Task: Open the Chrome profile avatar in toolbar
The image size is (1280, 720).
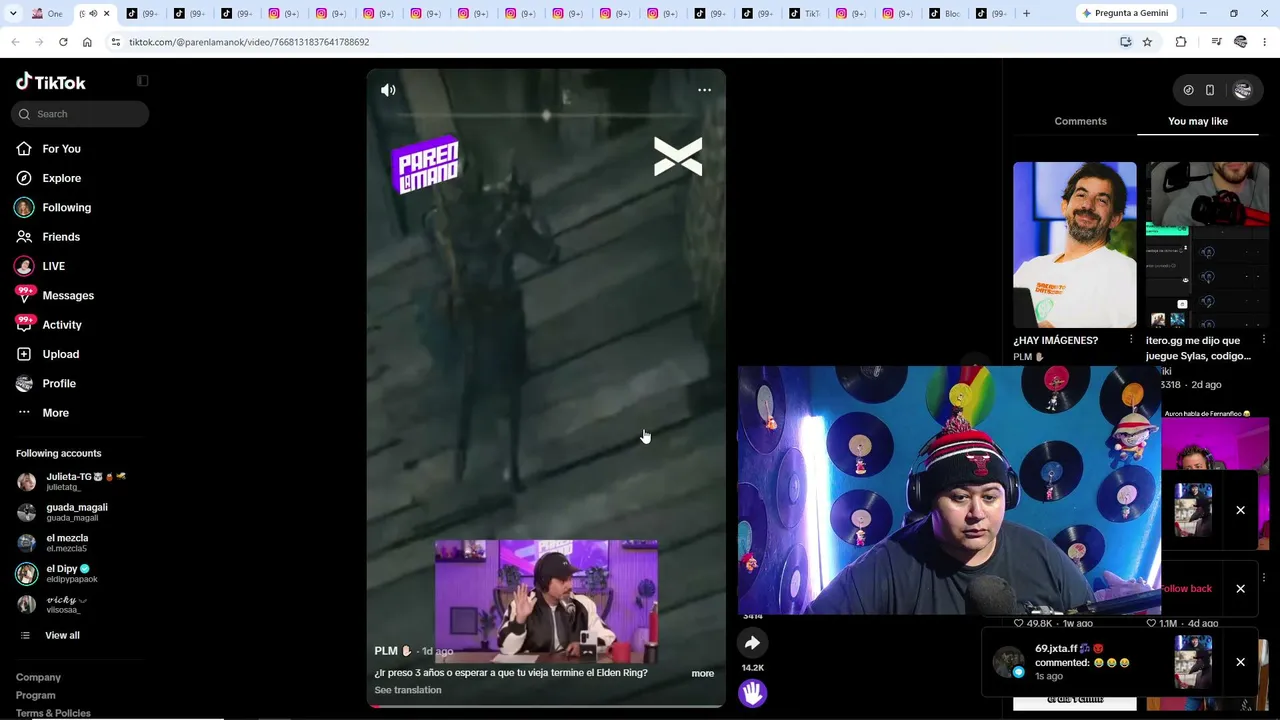Action: pyautogui.click(x=1241, y=42)
